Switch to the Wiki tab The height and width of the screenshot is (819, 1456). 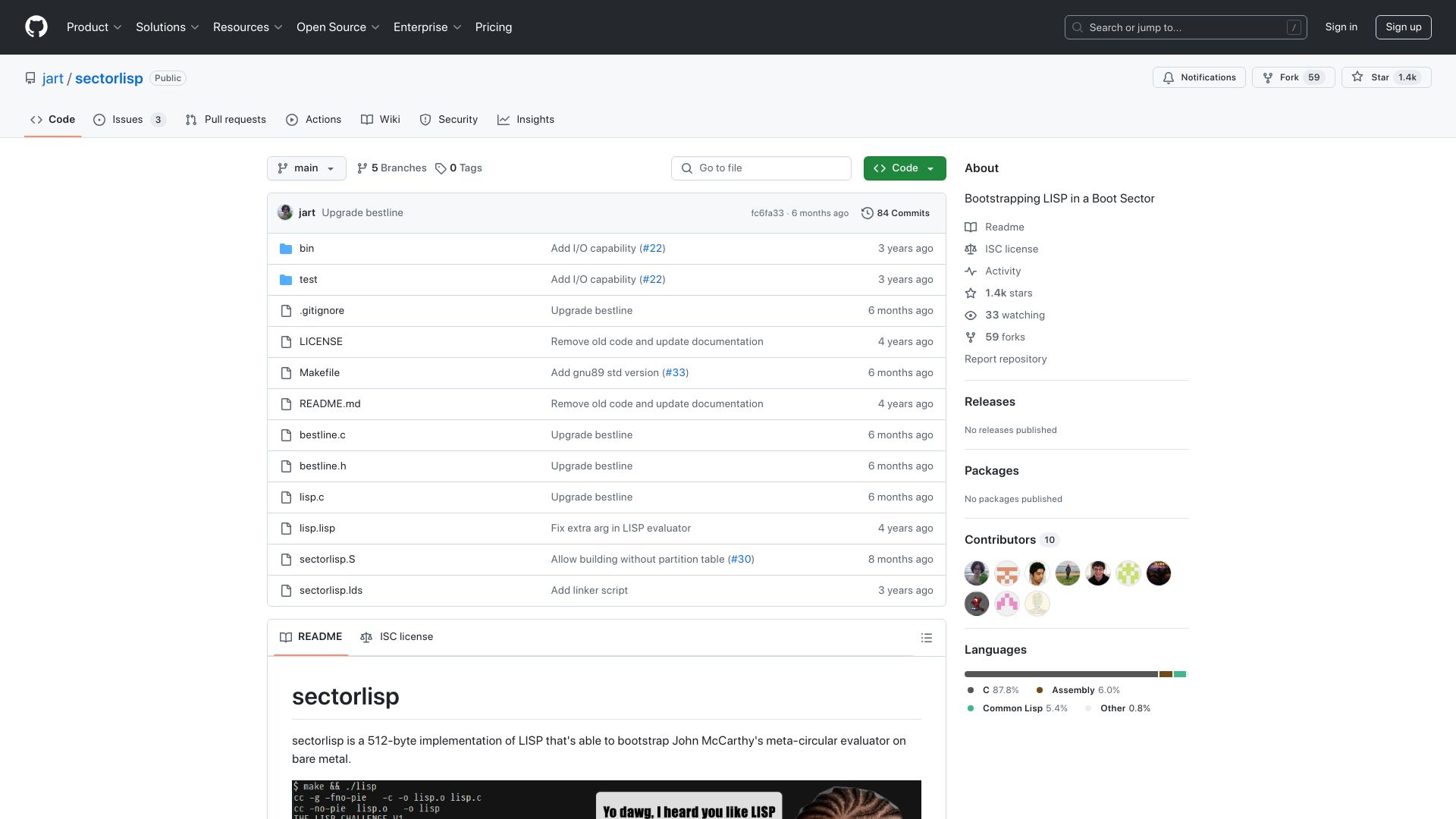(x=381, y=120)
